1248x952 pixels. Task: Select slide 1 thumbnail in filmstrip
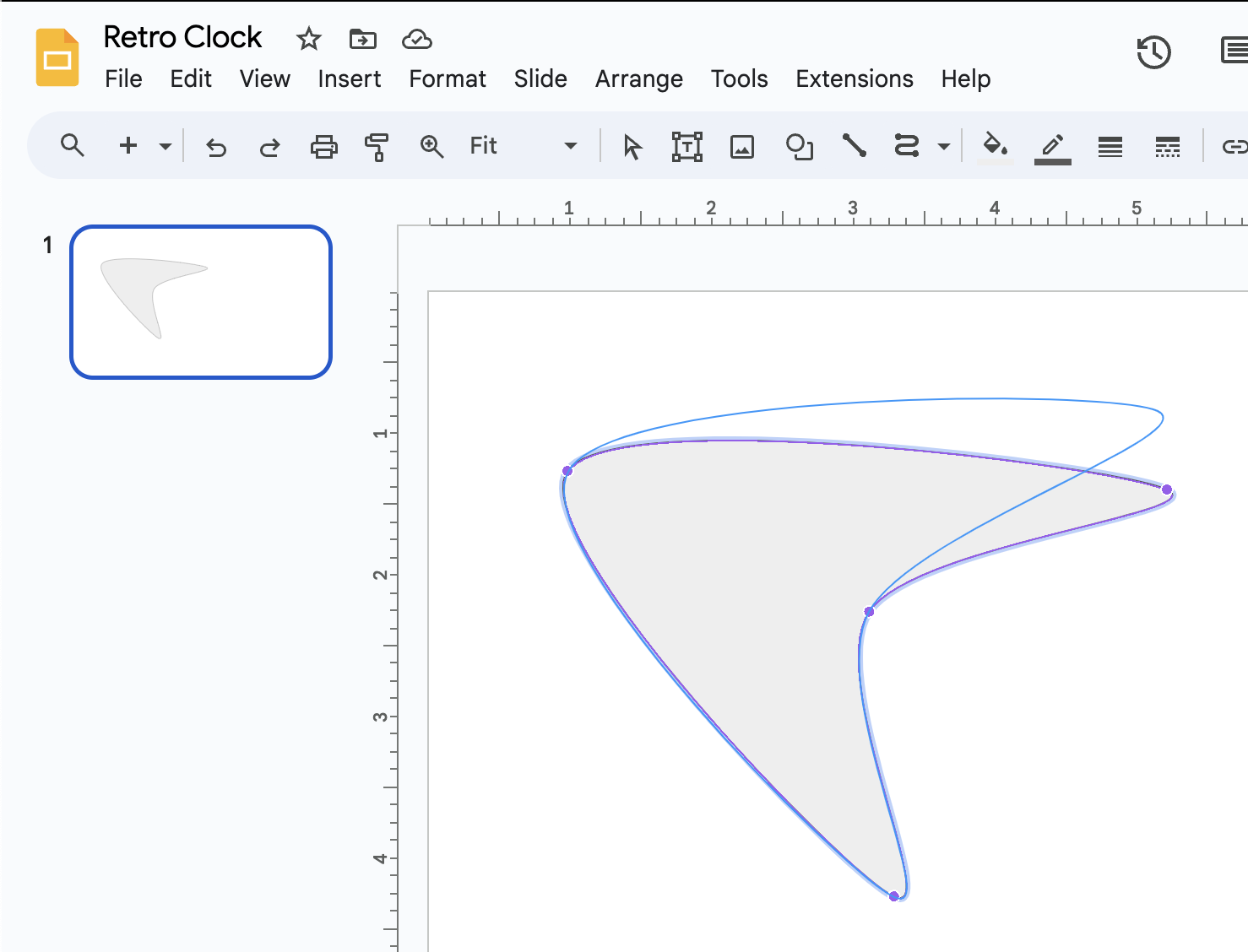(x=199, y=301)
